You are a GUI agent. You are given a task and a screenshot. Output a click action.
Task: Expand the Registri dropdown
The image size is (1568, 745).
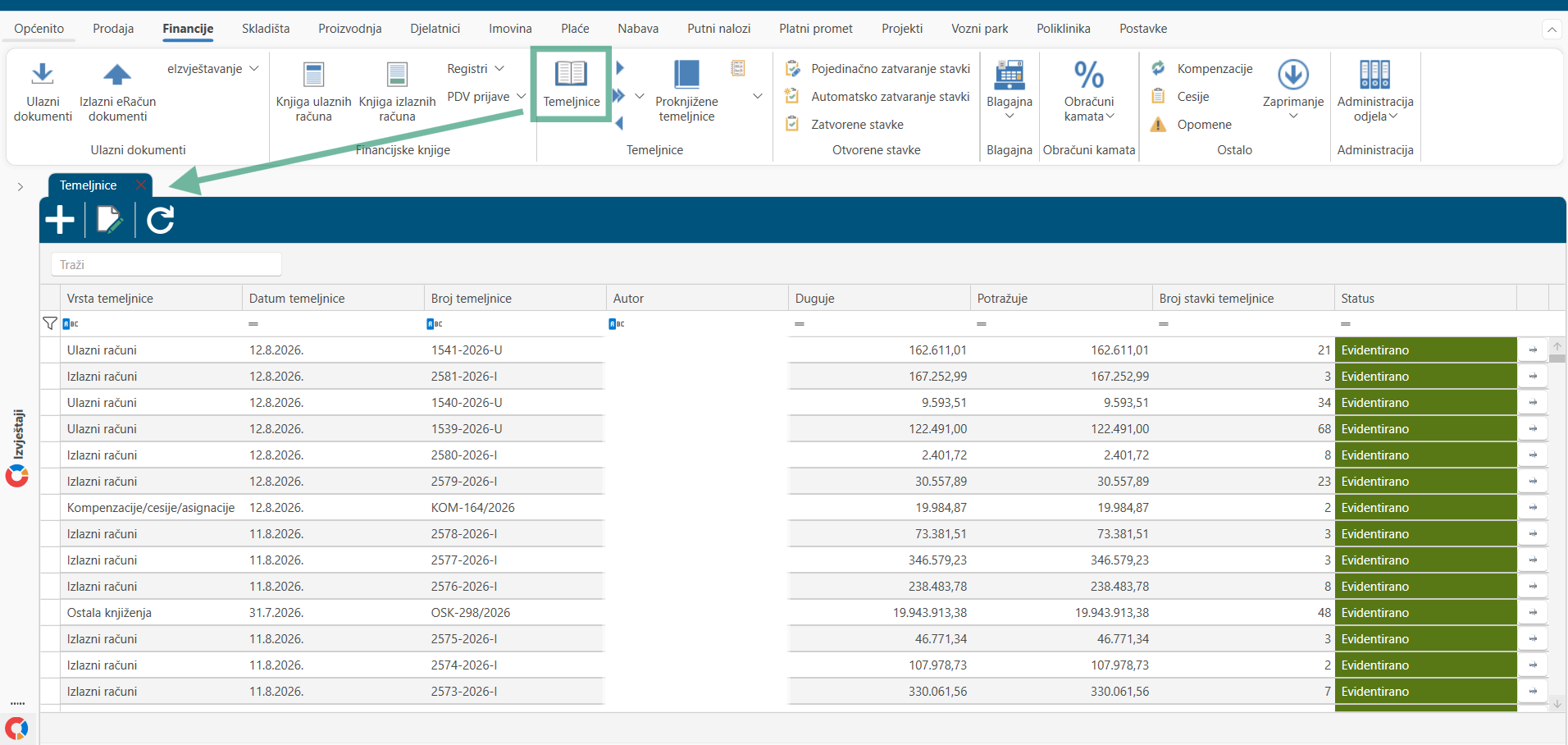[499, 68]
